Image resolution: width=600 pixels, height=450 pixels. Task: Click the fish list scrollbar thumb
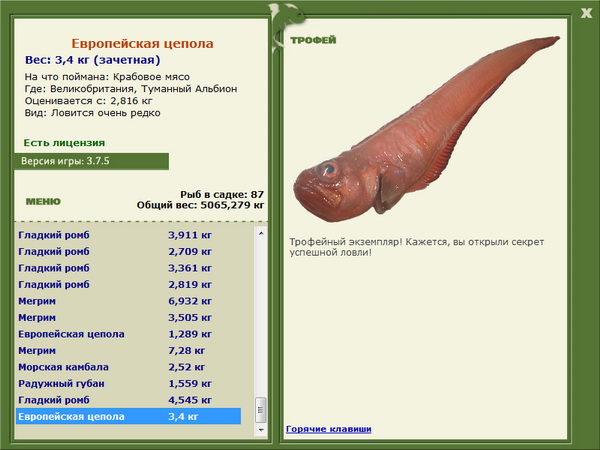pyautogui.click(x=261, y=410)
